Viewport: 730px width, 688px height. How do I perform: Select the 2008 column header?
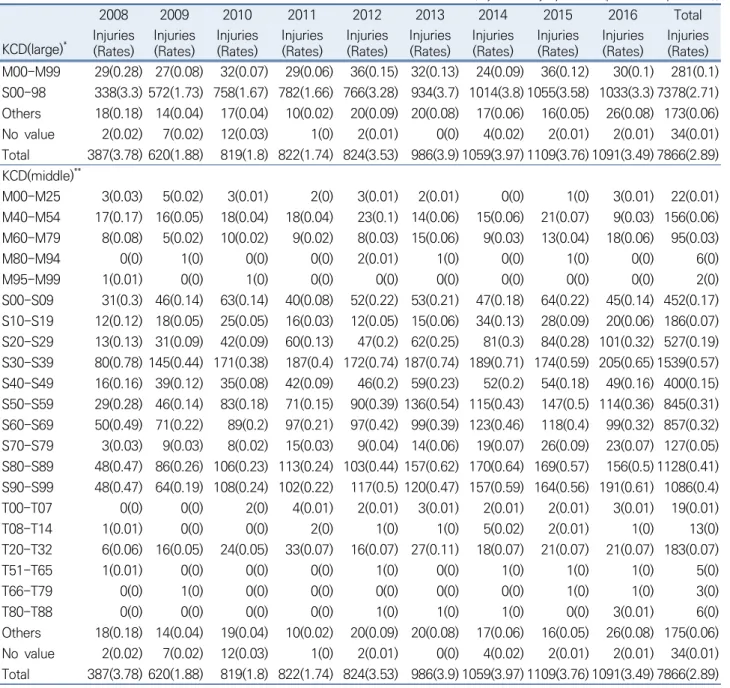(x=113, y=15)
